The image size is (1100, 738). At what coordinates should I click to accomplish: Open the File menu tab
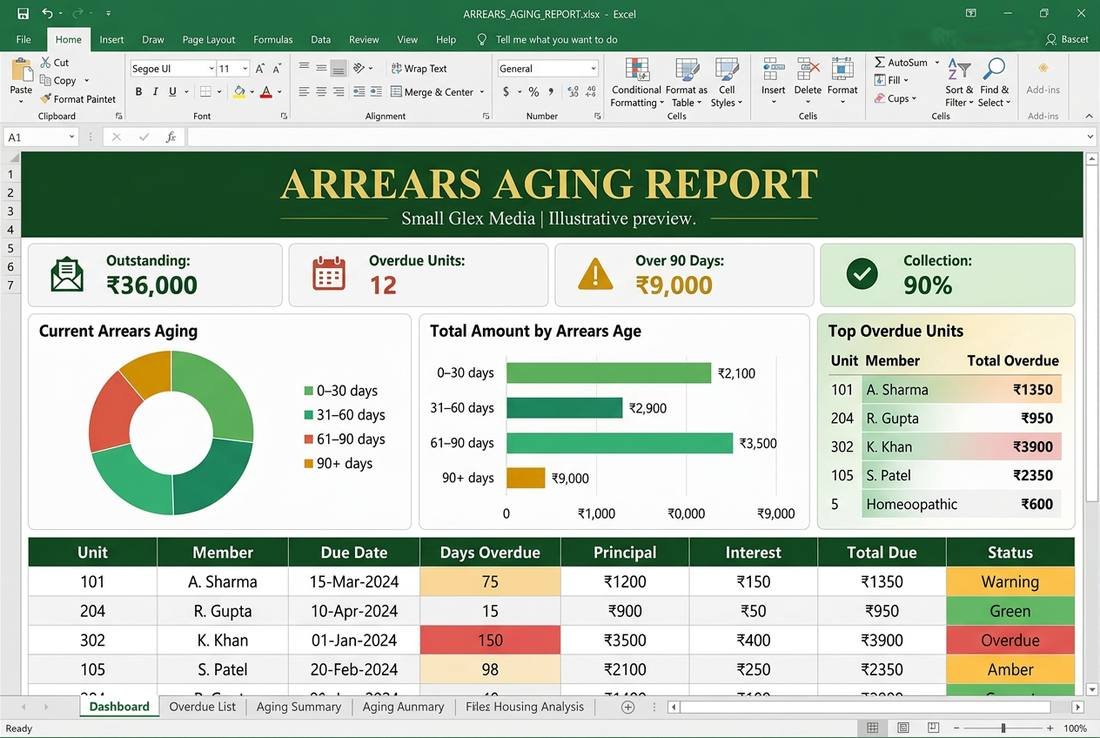23,39
